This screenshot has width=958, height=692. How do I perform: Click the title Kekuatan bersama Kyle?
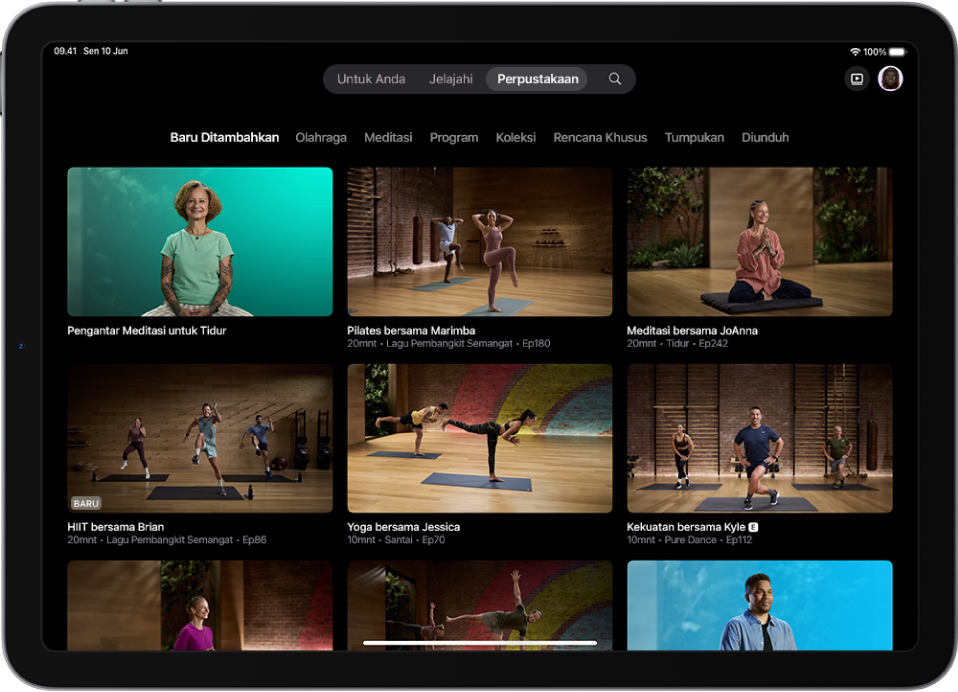click(686, 526)
